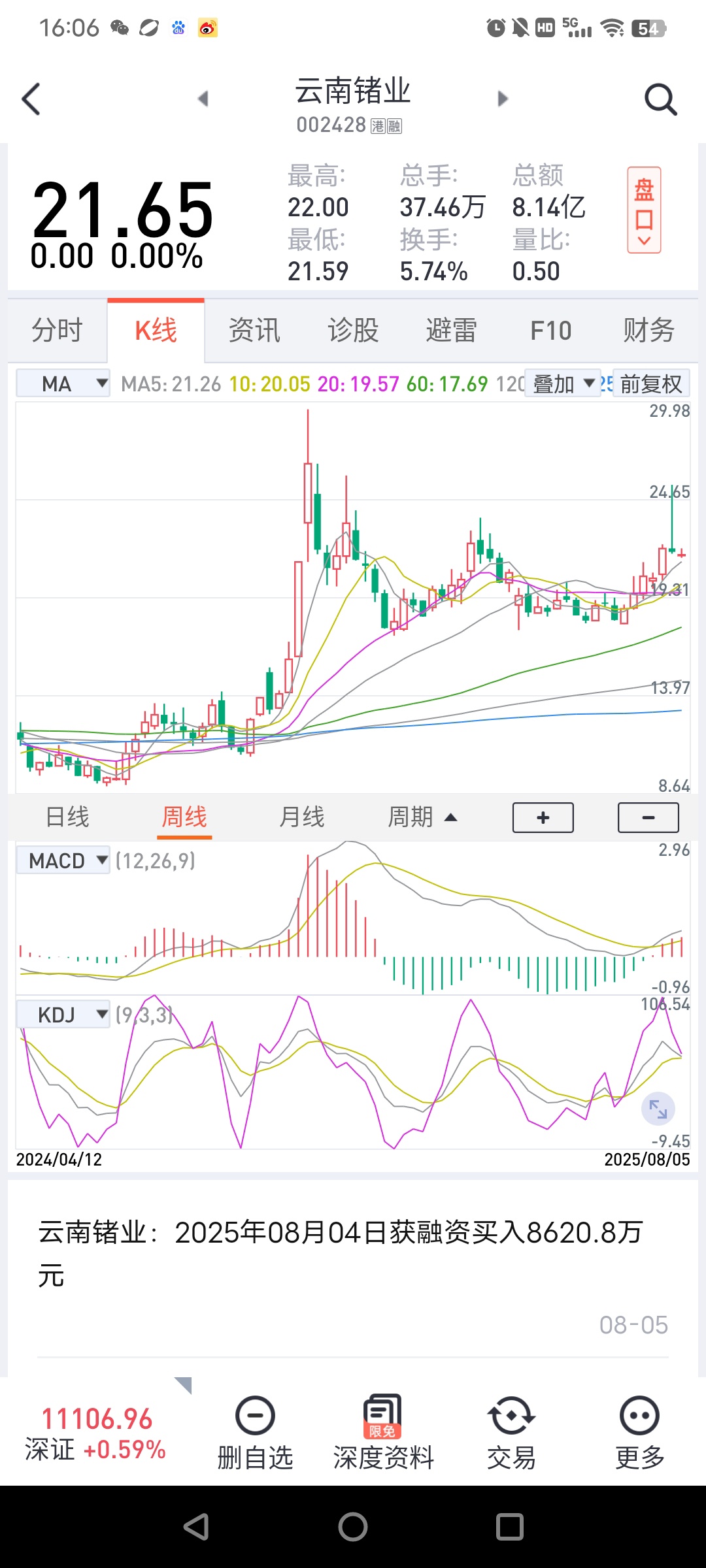
Task: Switch chart to 日线
Action: pos(67,817)
